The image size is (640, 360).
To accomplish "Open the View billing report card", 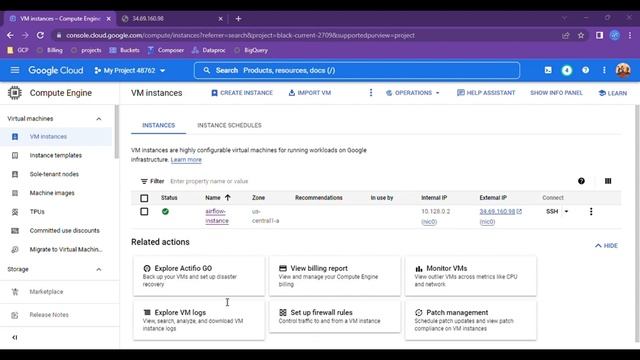I will click(x=335, y=276).
